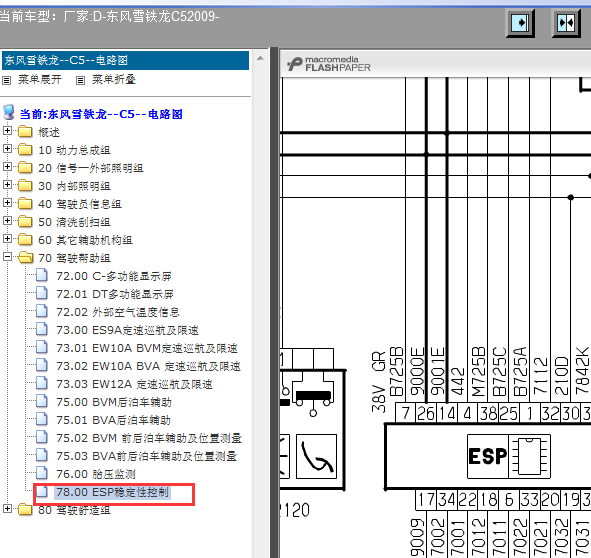
Task: Click the folder icon for 30 内部照明组
Action: [x=25, y=185]
